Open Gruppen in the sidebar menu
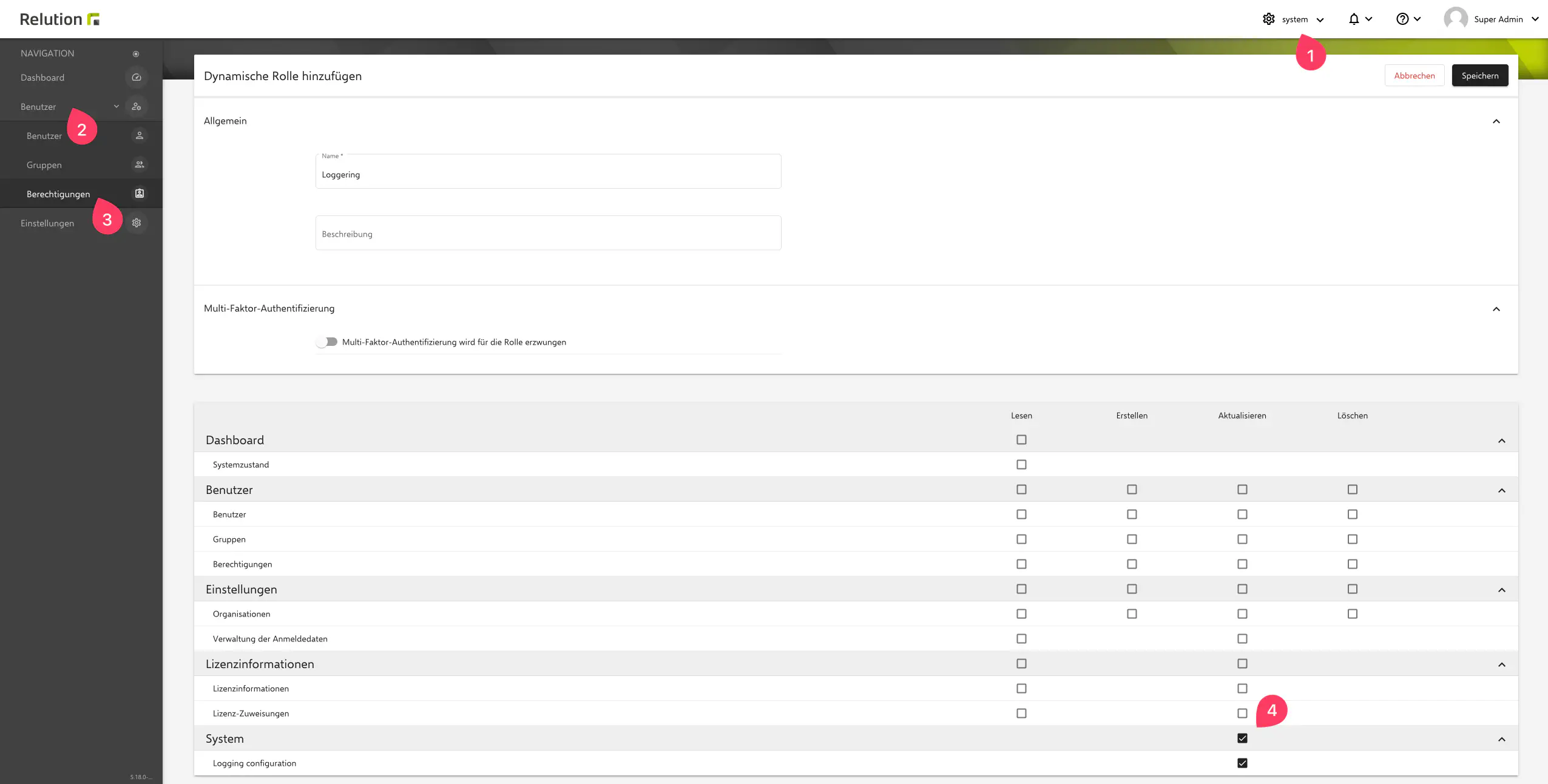Screen dimensions: 1548x784 point(44,165)
